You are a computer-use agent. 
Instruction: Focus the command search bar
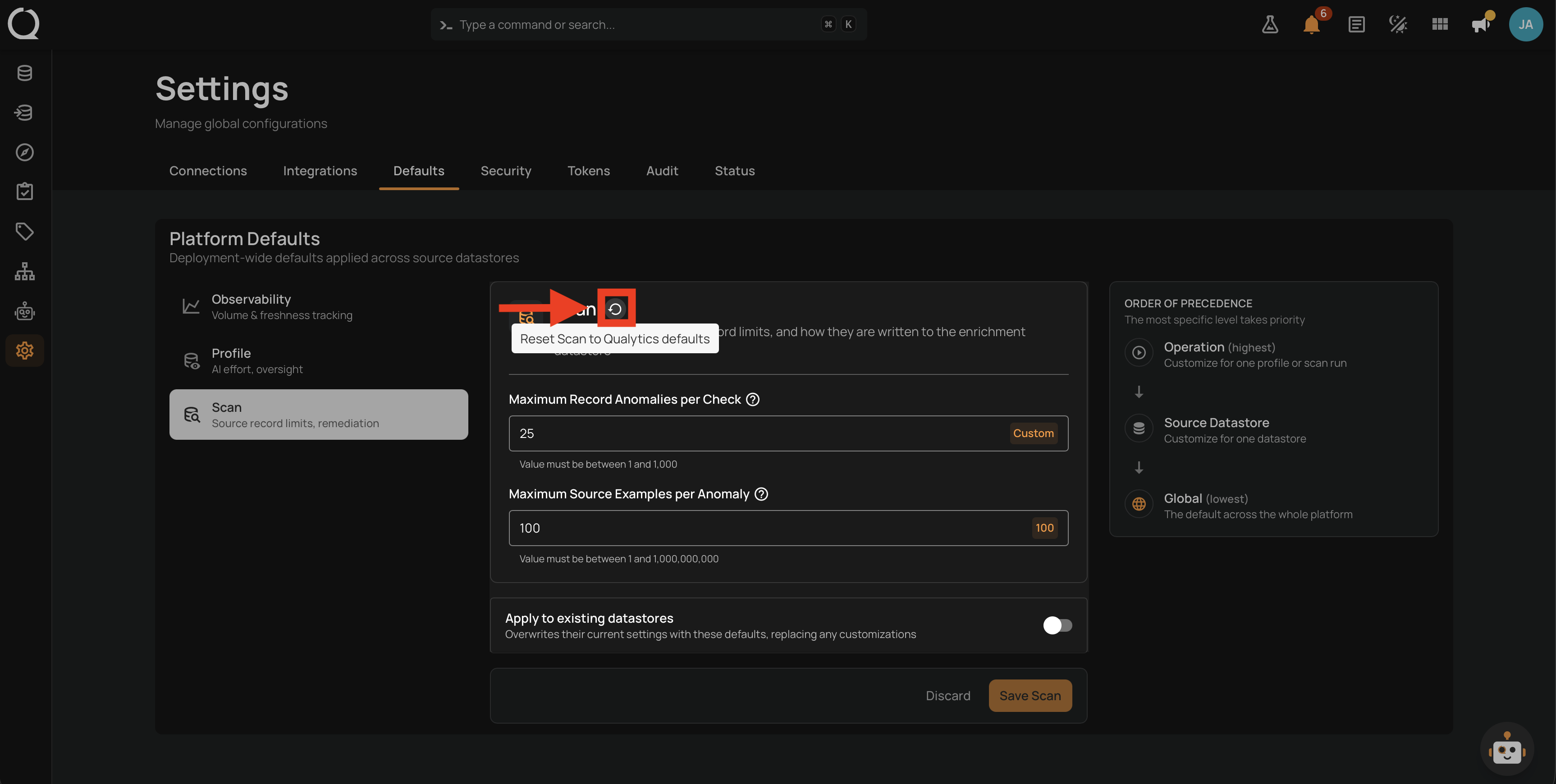coord(649,24)
